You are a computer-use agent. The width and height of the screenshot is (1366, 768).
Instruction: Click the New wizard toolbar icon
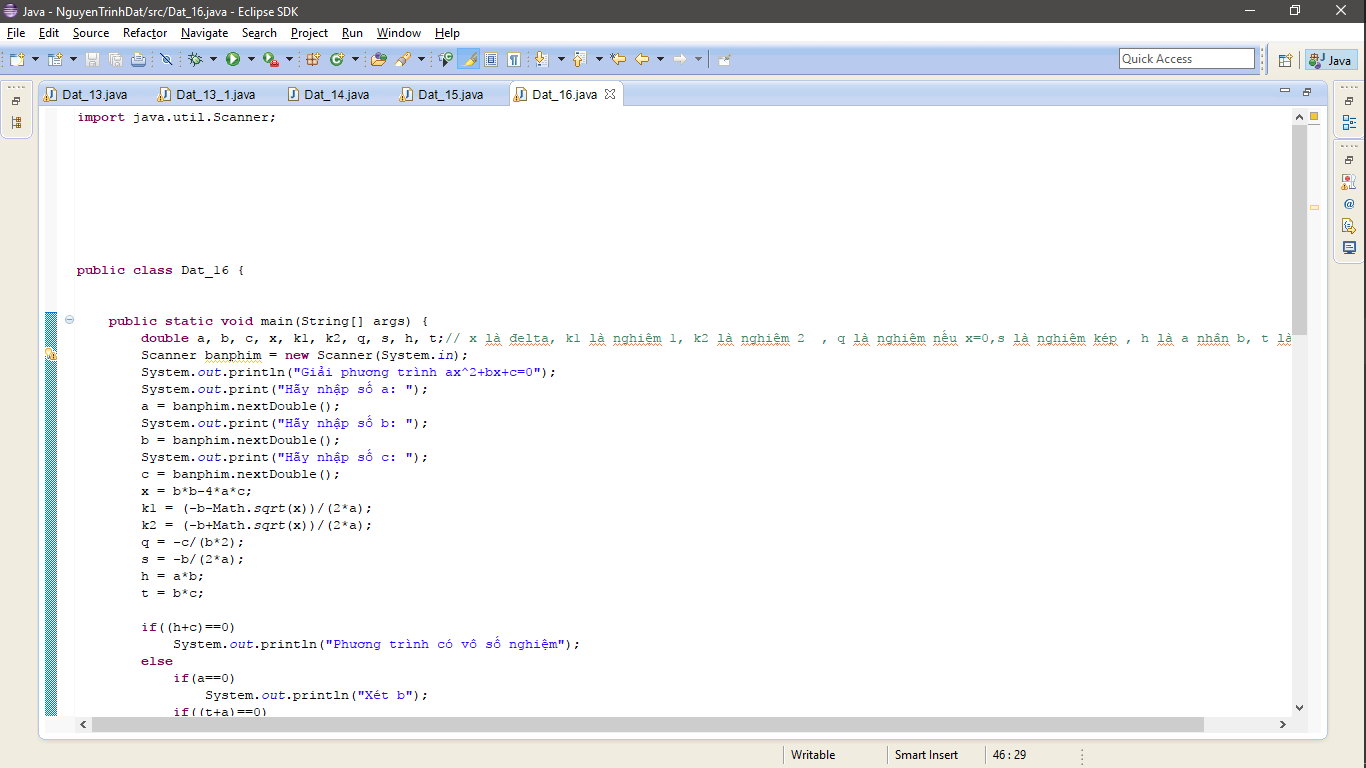pos(17,59)
